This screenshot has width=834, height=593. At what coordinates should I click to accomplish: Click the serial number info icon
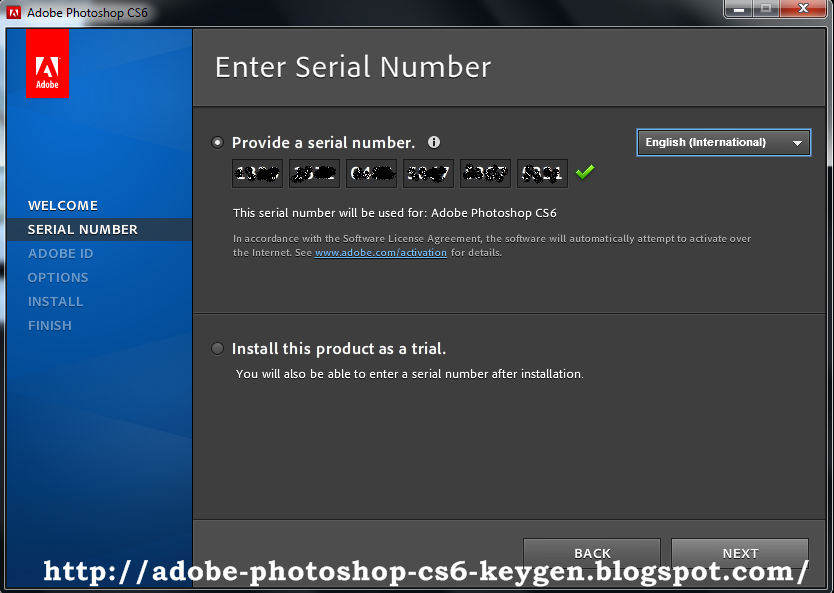tap(434, 142)
